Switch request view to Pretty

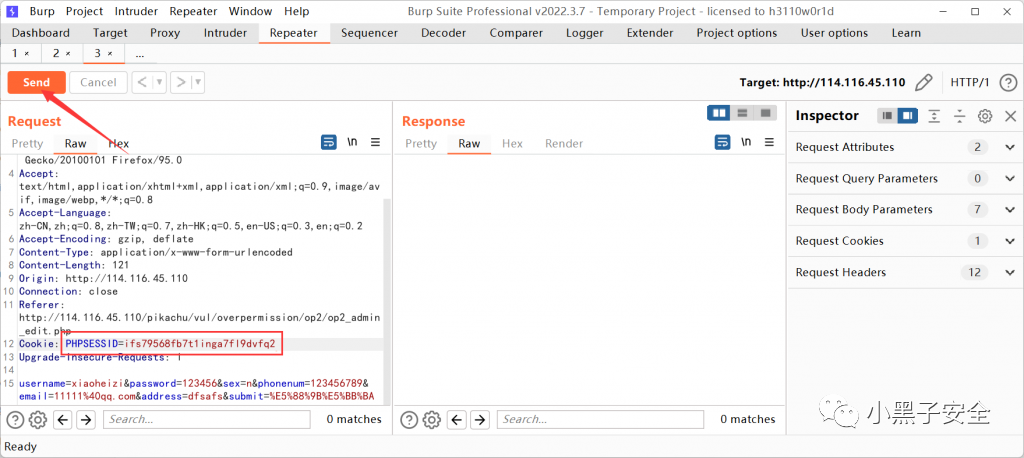tap(27, 144)
